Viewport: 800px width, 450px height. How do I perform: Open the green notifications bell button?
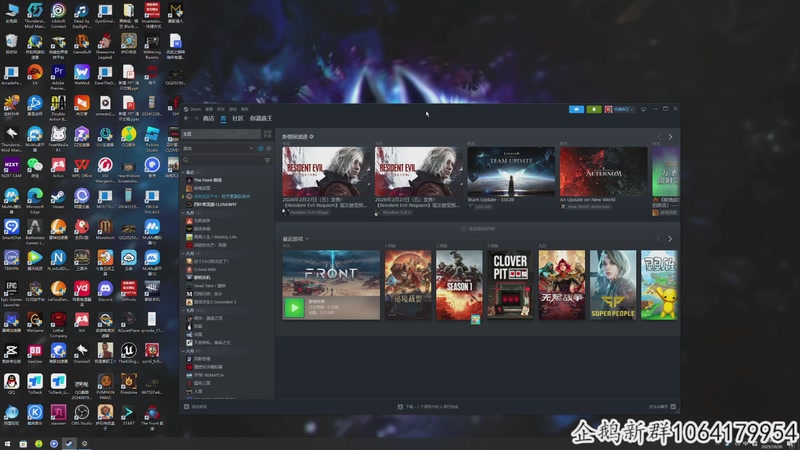coord(593,109)
